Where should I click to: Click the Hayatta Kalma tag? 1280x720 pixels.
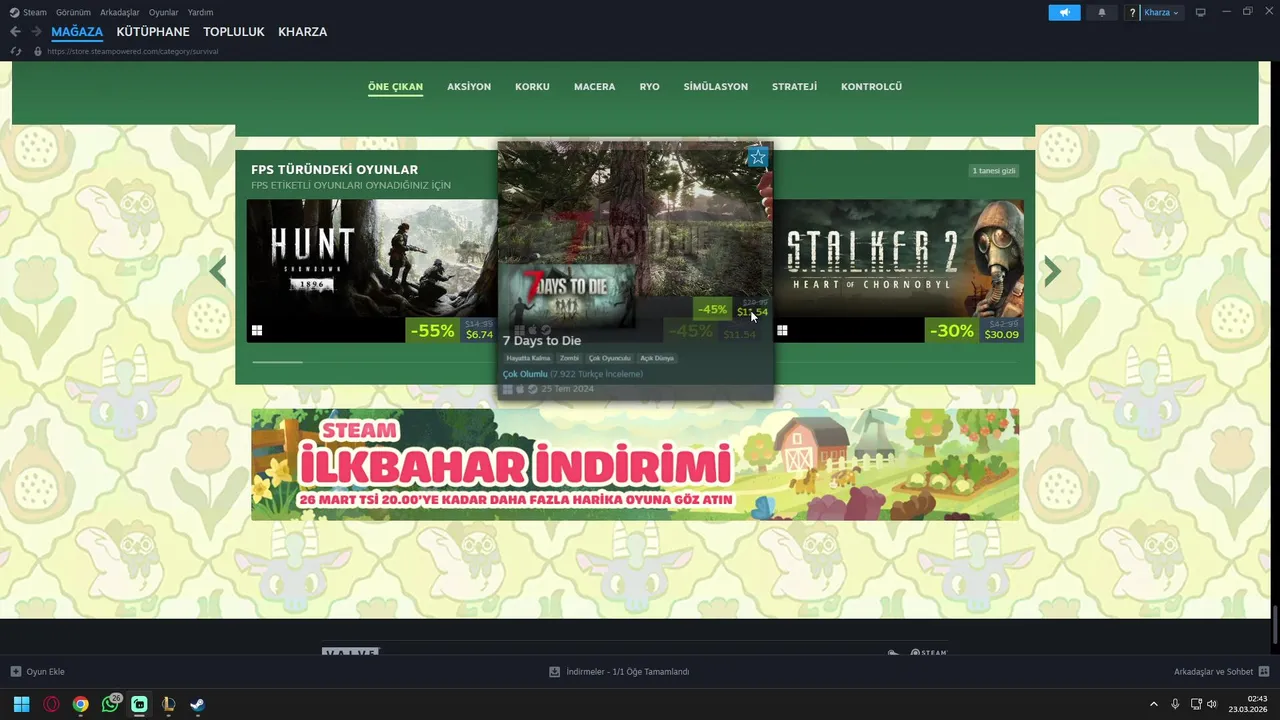528,358
